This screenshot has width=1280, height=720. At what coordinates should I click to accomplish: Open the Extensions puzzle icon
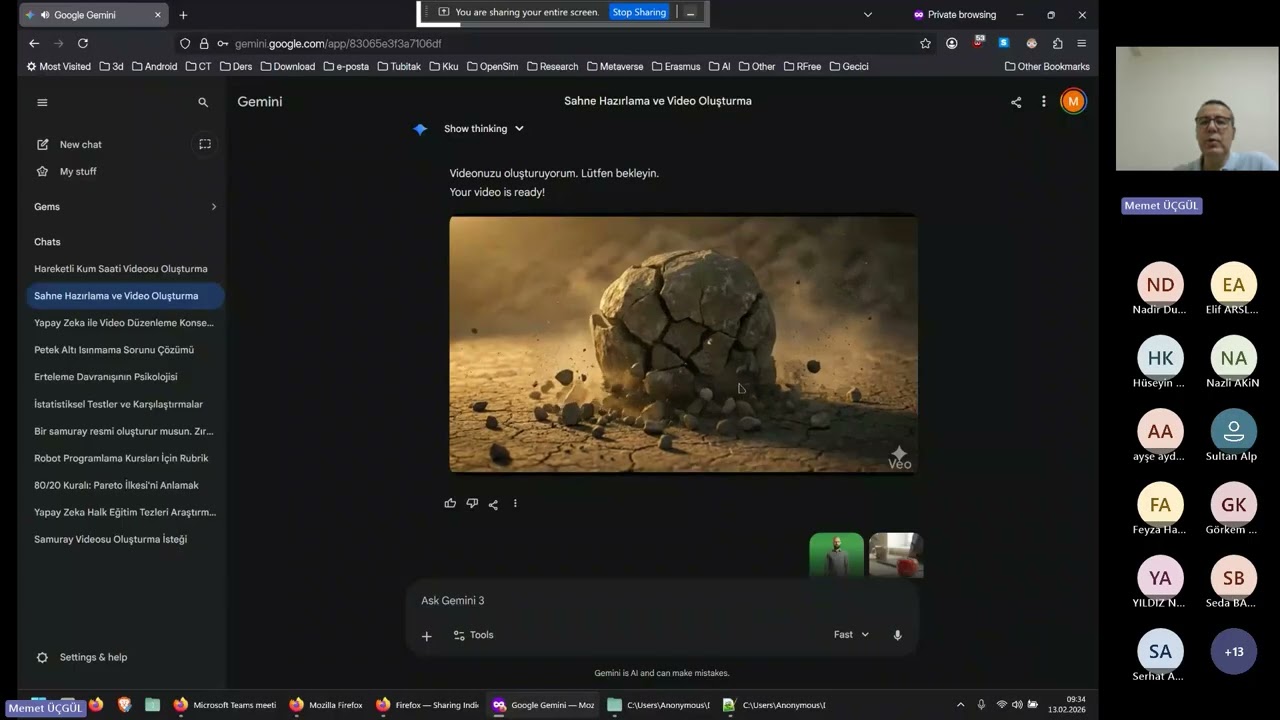[x=1058, y=44]
